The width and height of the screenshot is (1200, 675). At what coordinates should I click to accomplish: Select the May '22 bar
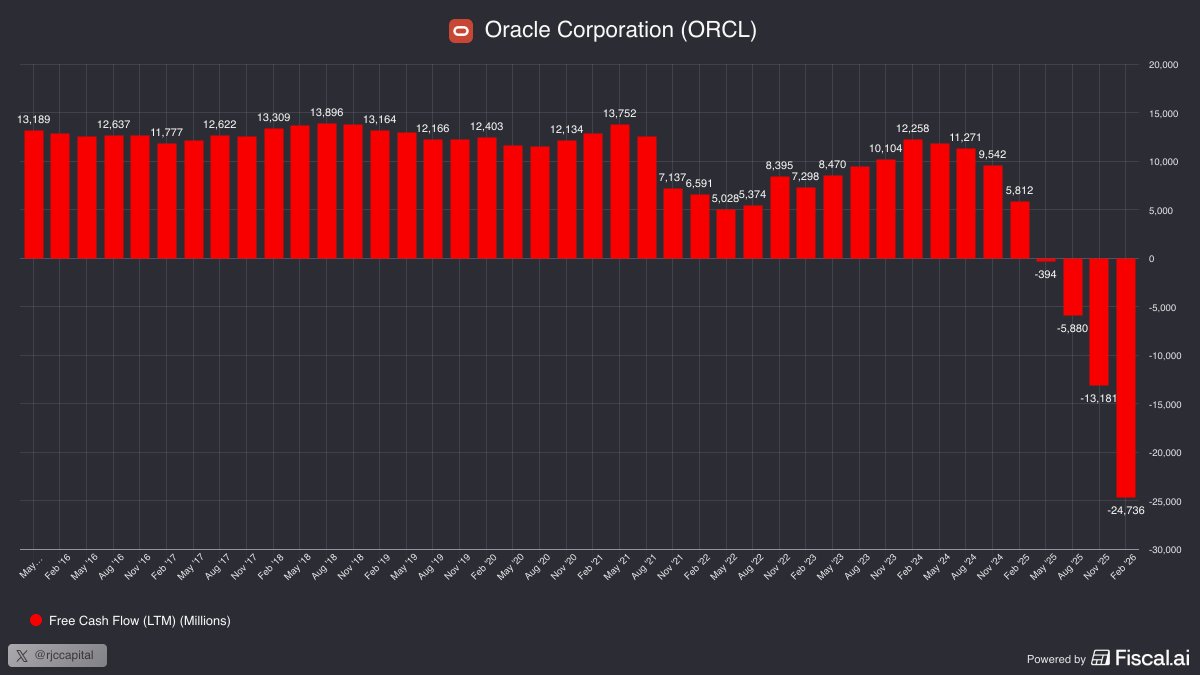[x=726, y=234]
